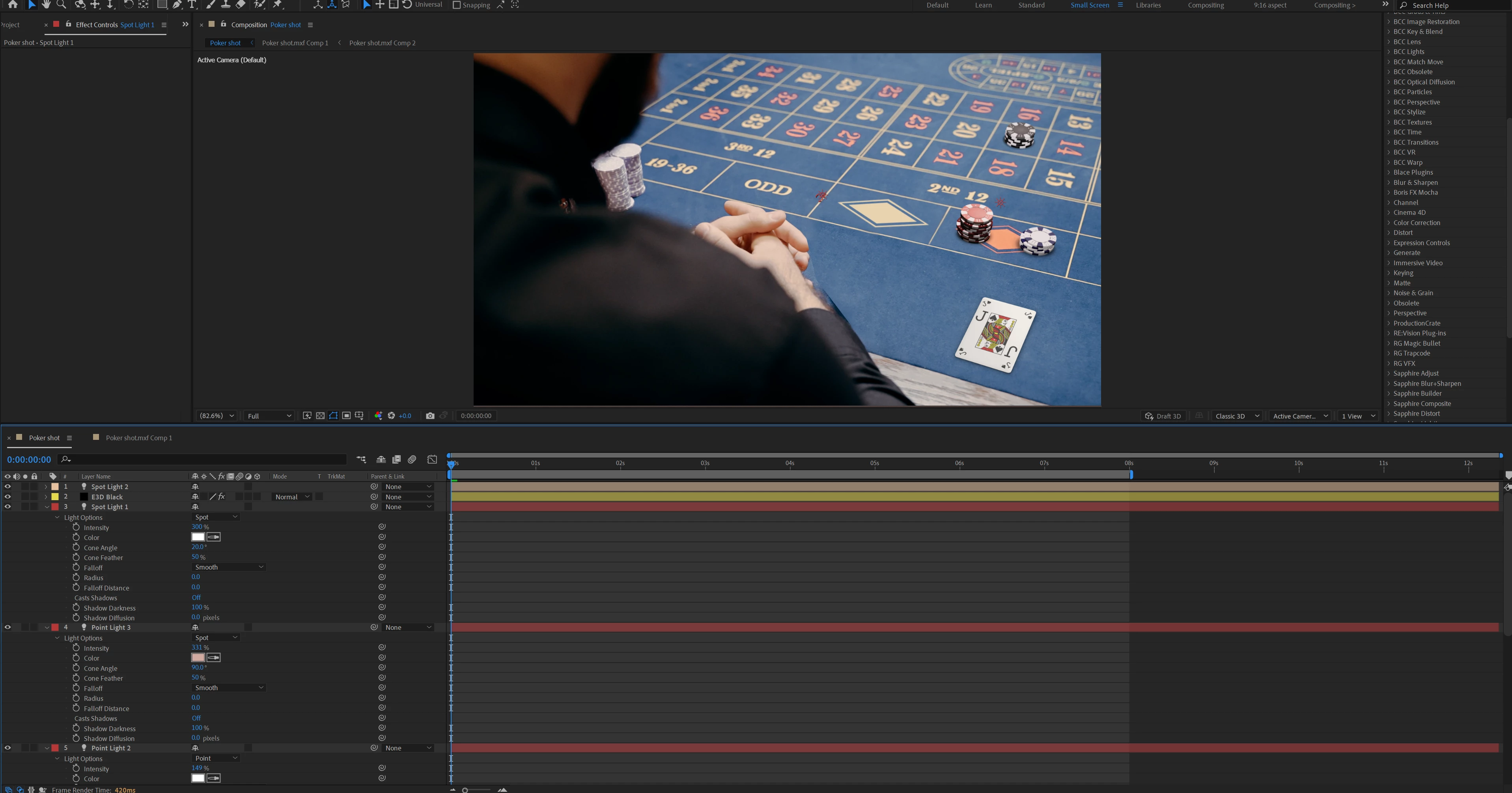Collapse Spot Light 1 layer properties
The width and height of the screenshot is (1512, 793).
47,507
